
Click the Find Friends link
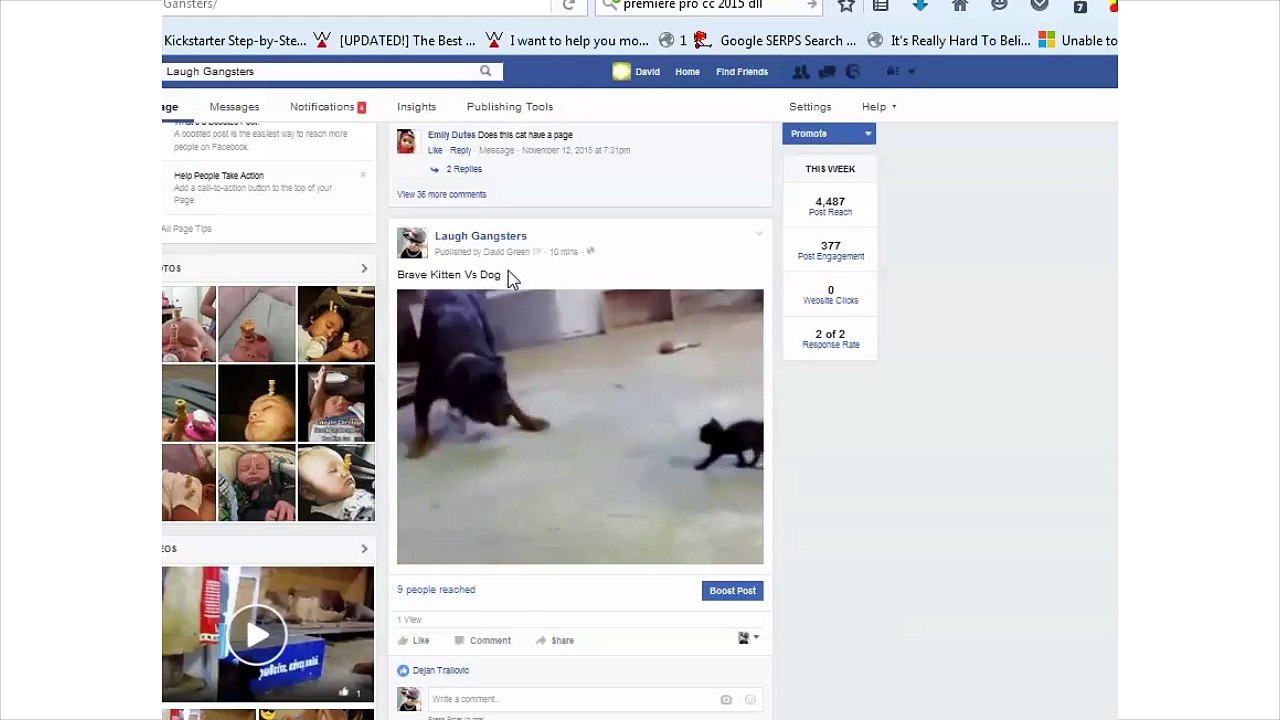click(742, 72)
